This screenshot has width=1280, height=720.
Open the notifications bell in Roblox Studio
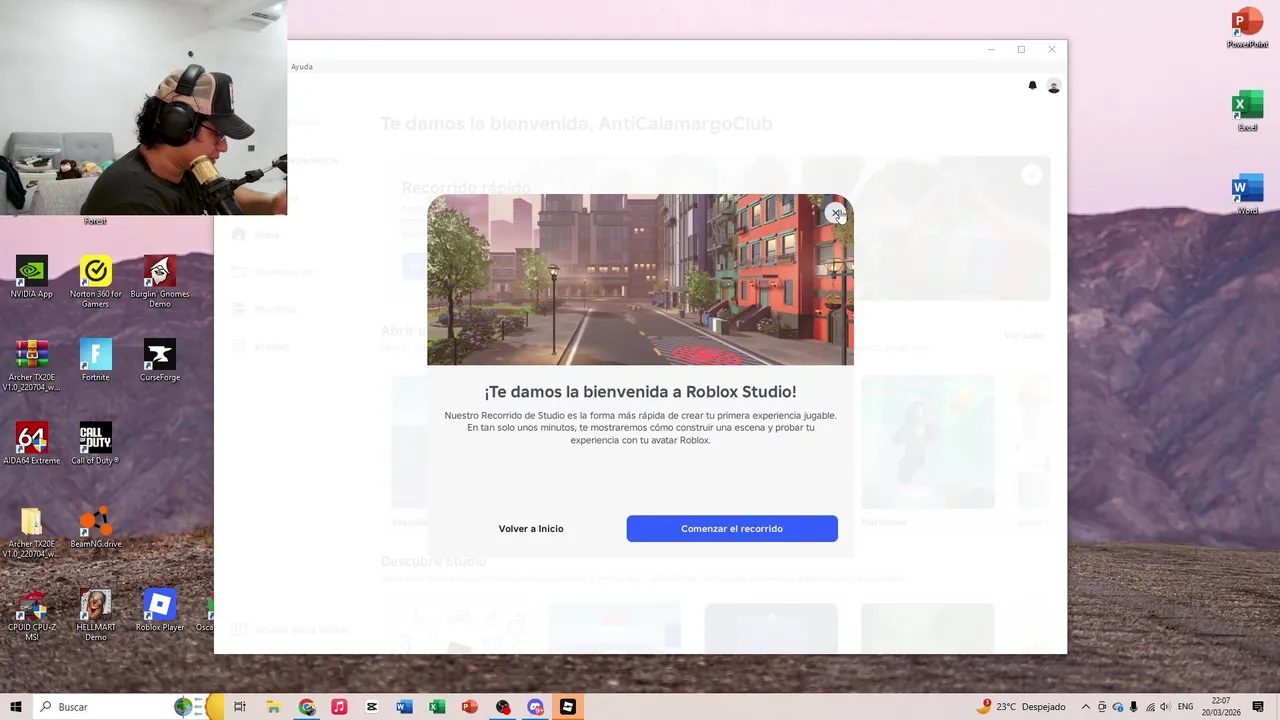[x=1033, y=86]
